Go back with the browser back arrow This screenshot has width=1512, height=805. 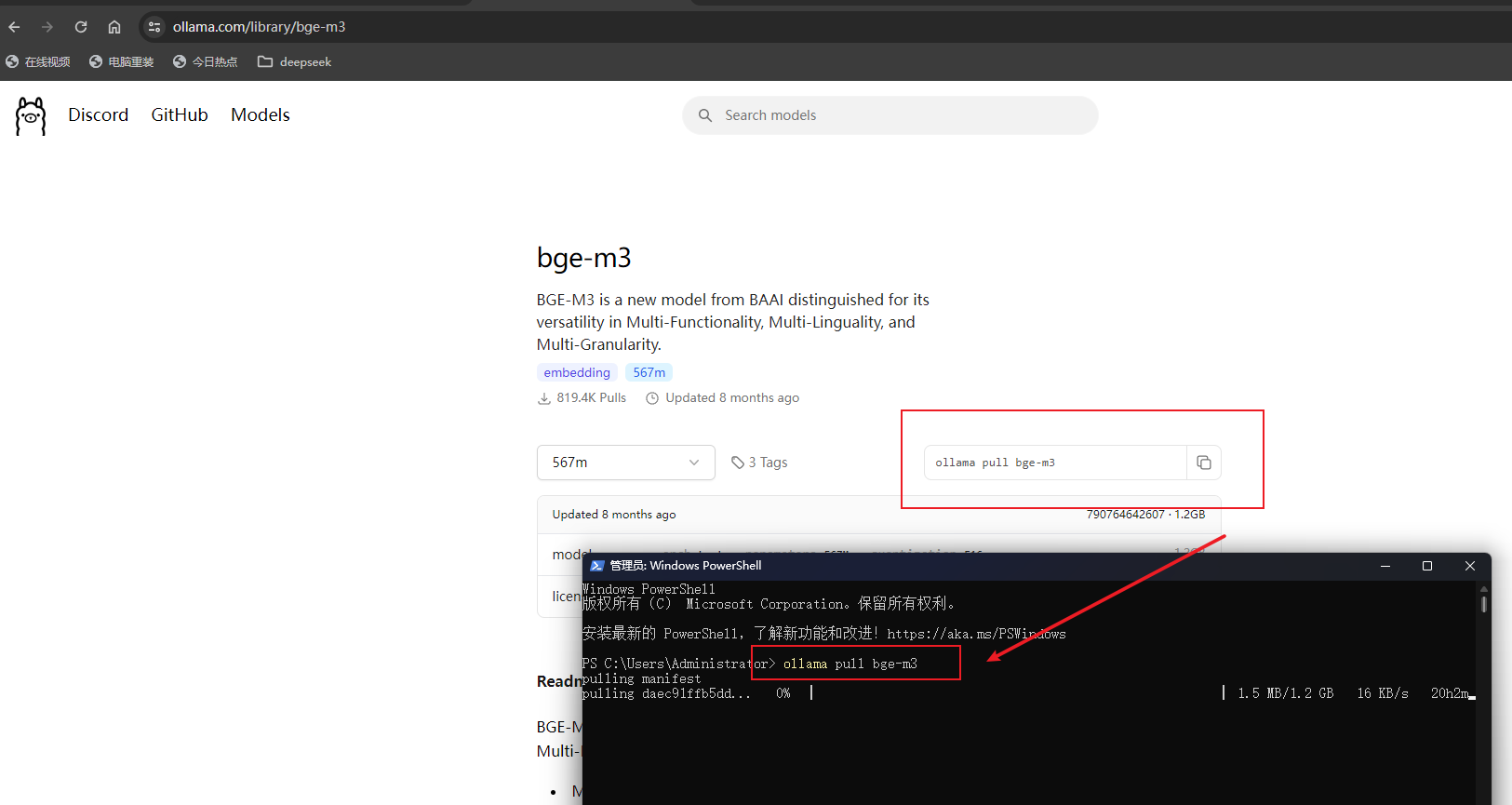14,27
